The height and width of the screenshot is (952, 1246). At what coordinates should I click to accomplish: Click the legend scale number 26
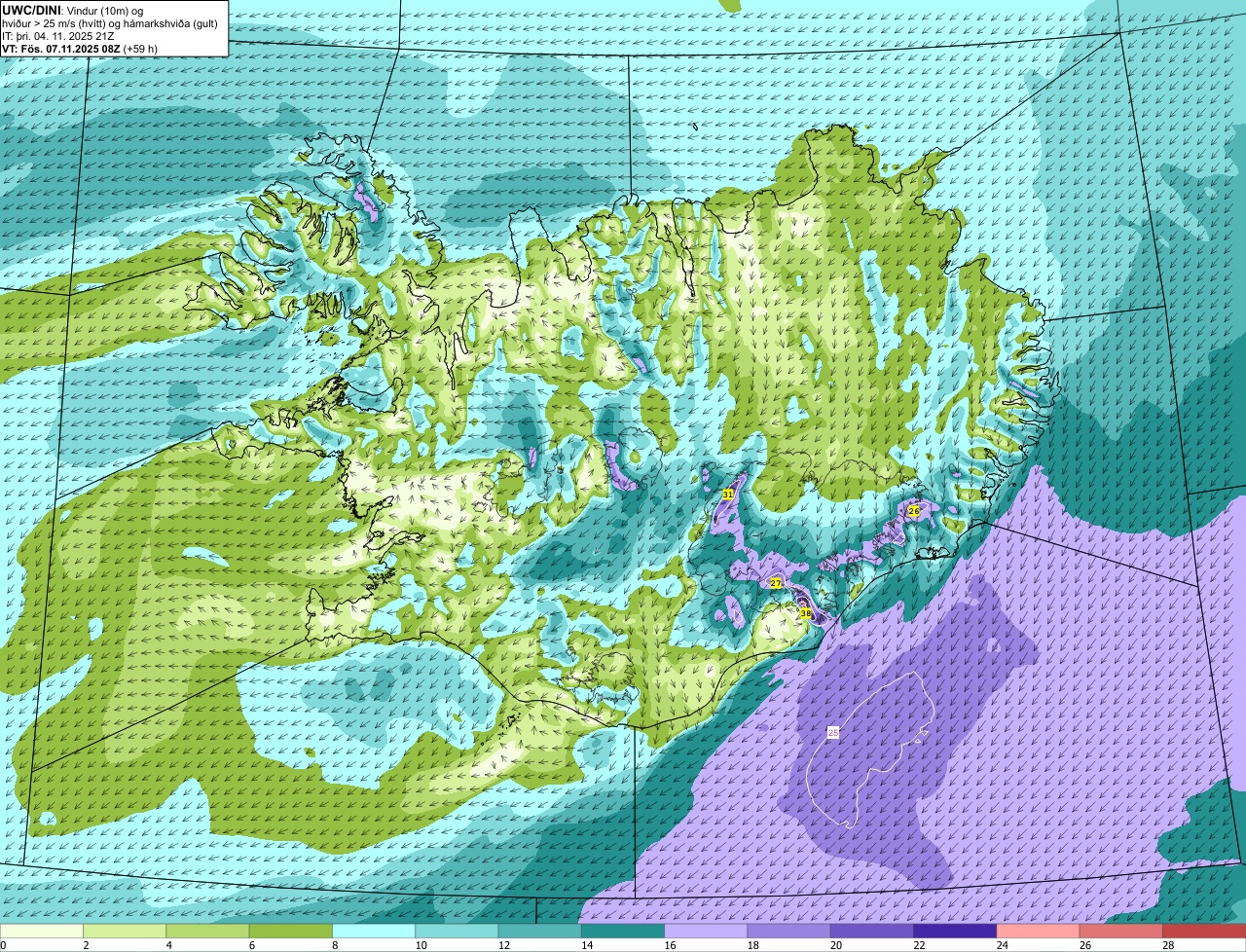1084,945
